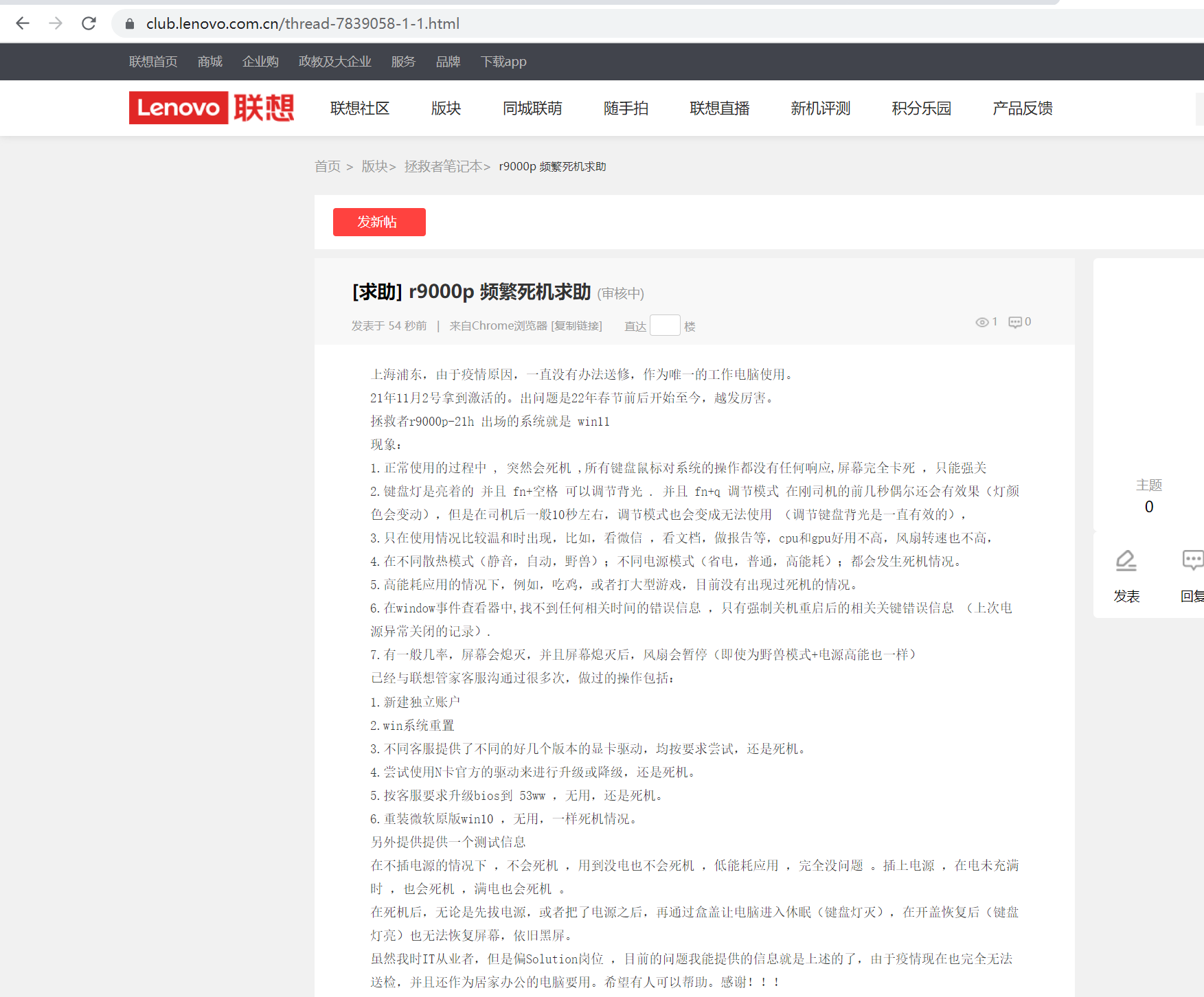The height and width of the screenshot is (997, 1204).
Task: Click the comment count bubble icon
Action: [1015, 322]
